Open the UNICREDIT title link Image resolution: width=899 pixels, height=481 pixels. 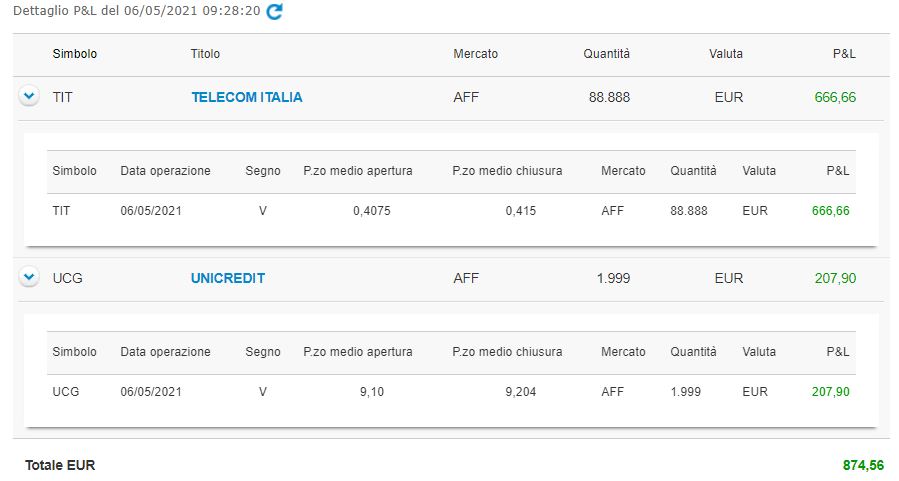pyautogui.click(x=228, y=279)
